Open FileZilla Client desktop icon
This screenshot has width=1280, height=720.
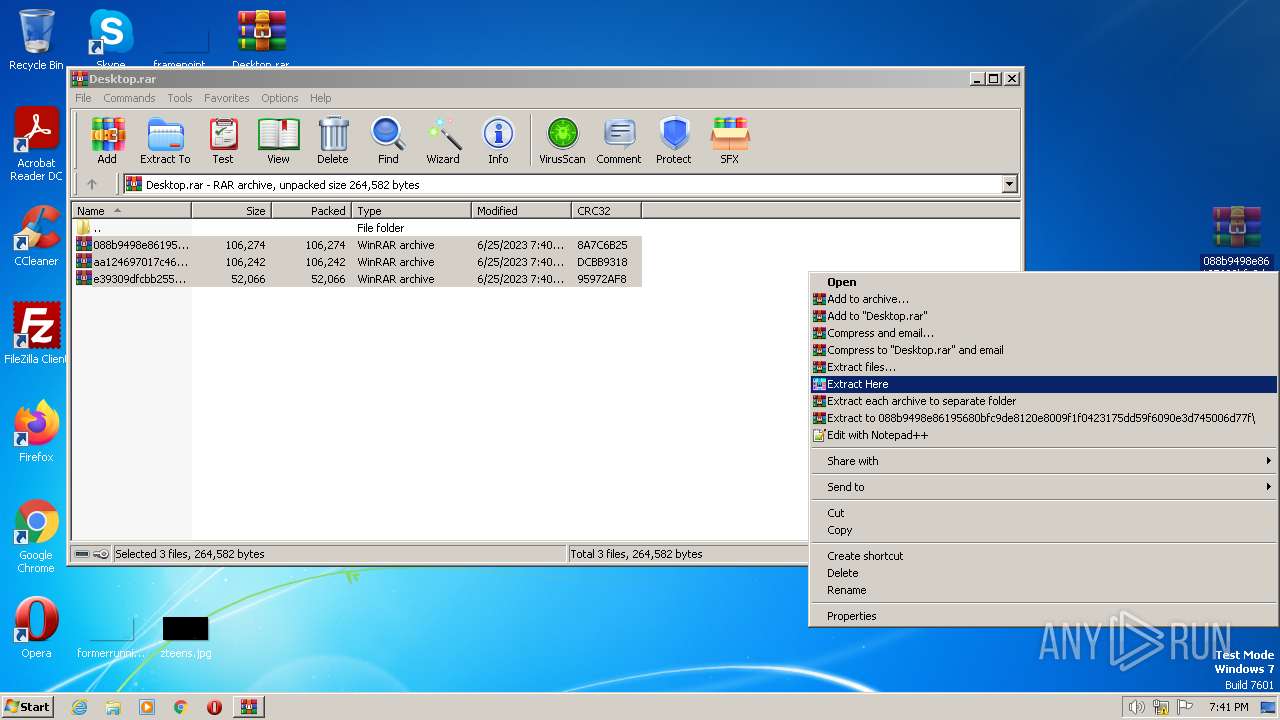(x=36, y=334)
